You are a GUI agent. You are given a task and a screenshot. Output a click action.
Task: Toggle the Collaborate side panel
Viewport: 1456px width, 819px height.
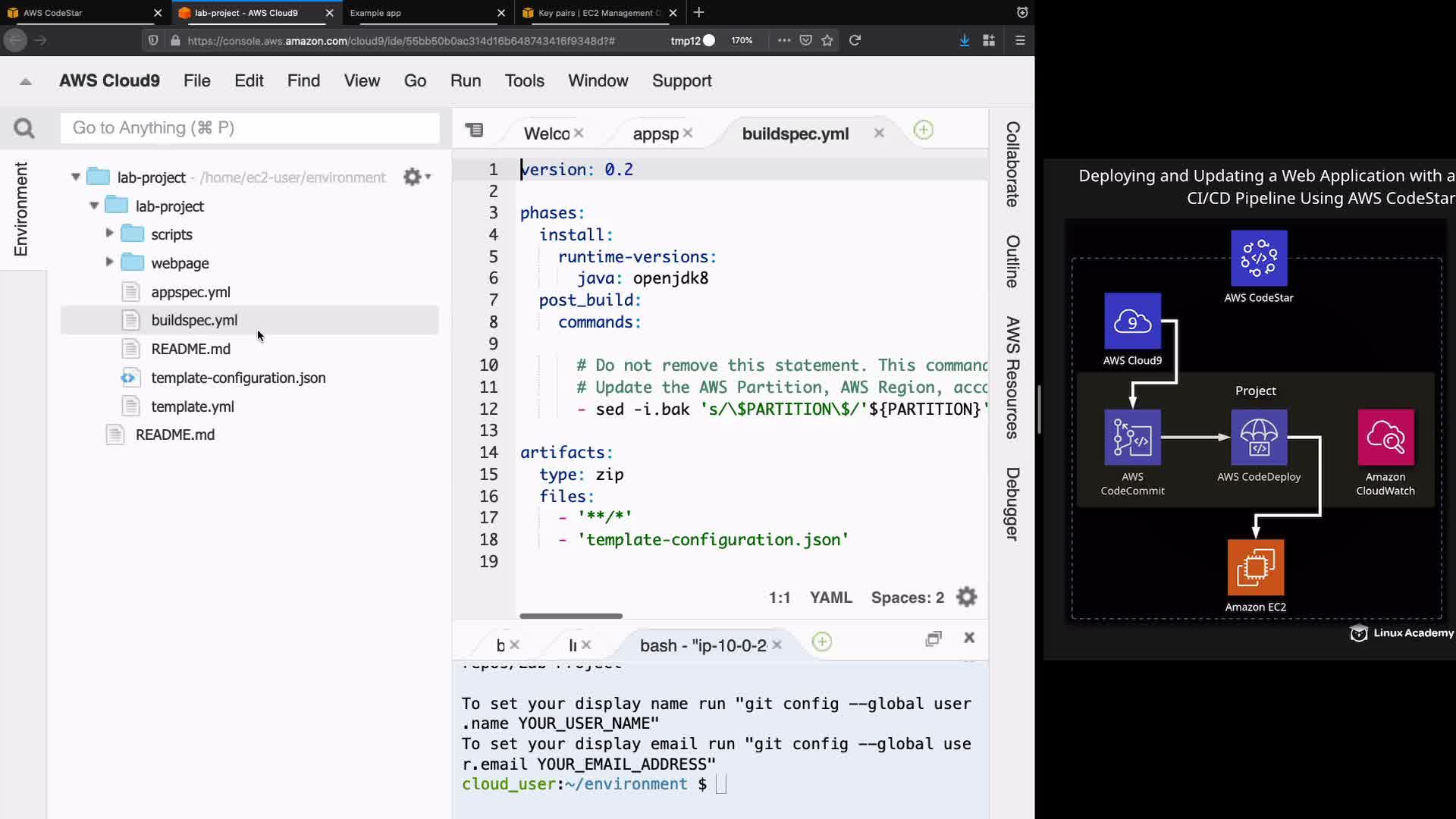pos(1012,164)
